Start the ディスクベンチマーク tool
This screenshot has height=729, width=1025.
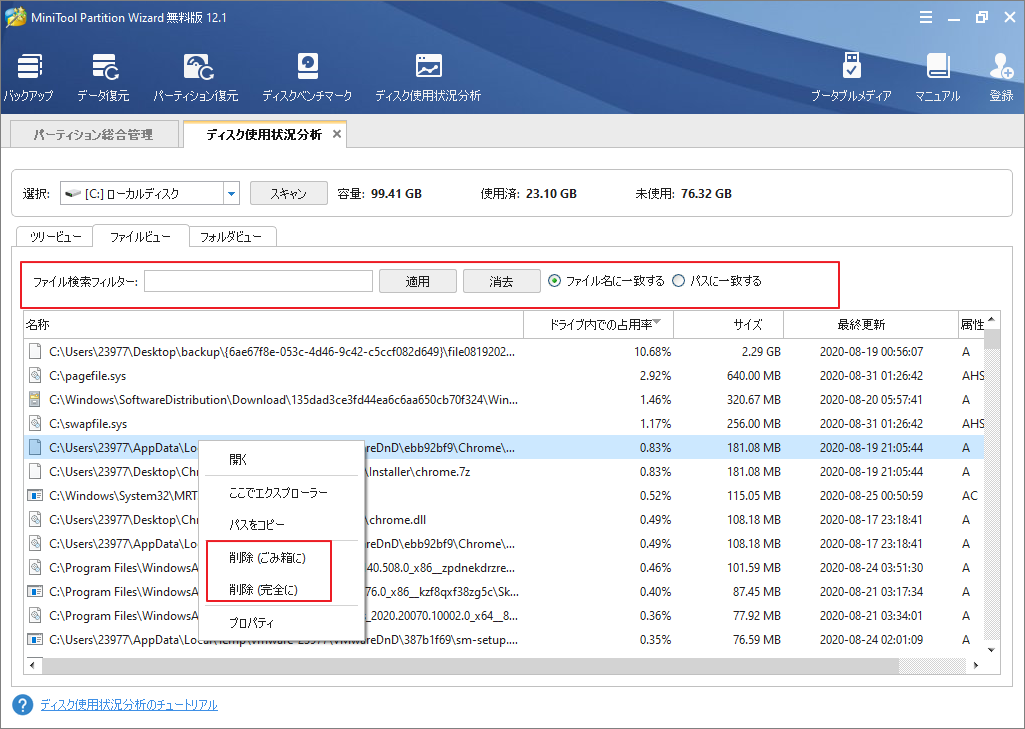[307, 73]
